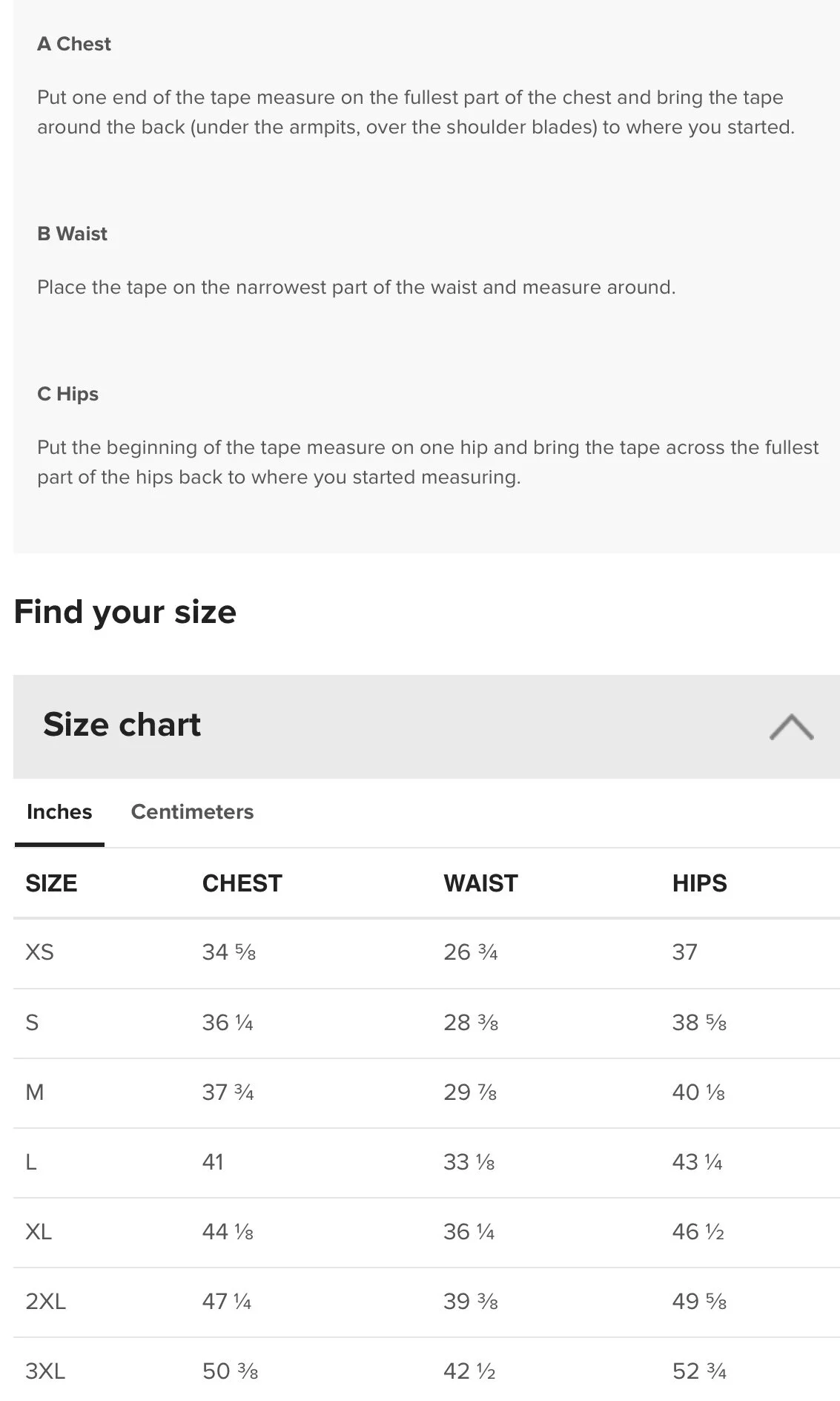Click the XL waist value 36 ¼
This screenshot has height=1401, width=840.
pyautogui.click(x=469, y=1232)
